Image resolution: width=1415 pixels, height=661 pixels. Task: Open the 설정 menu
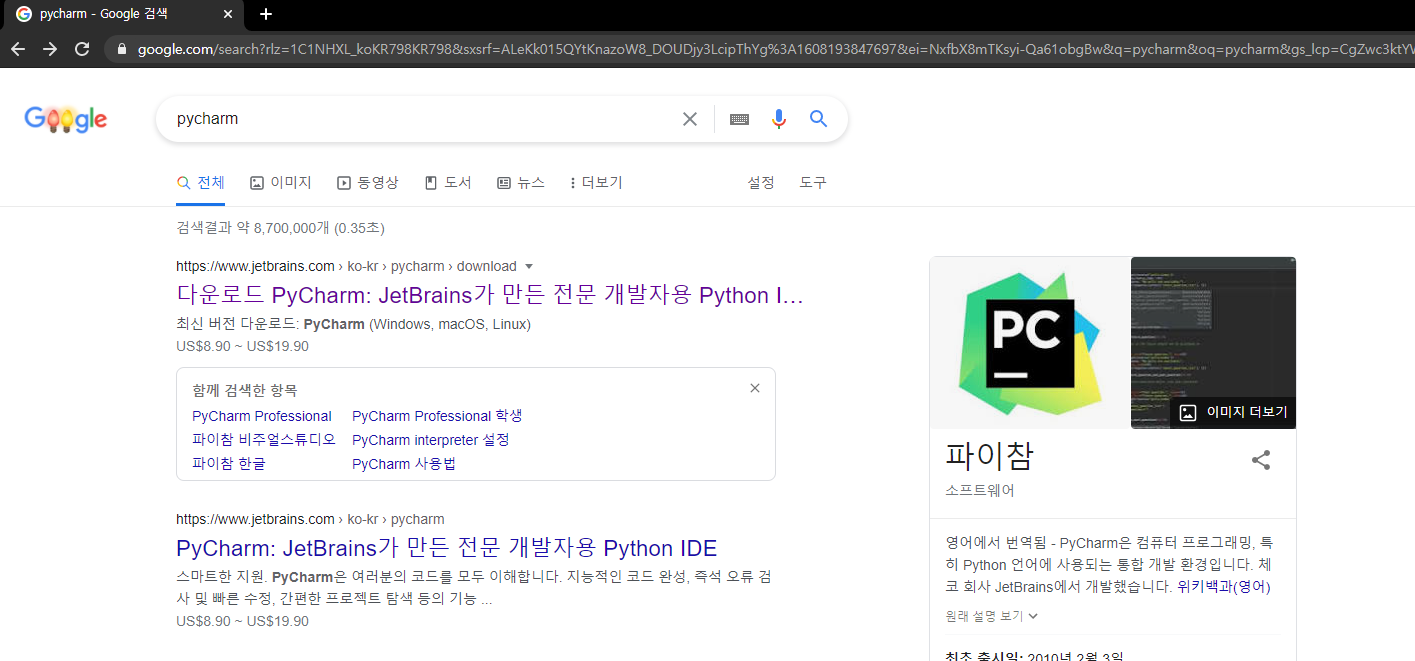[x=761, y=182]
